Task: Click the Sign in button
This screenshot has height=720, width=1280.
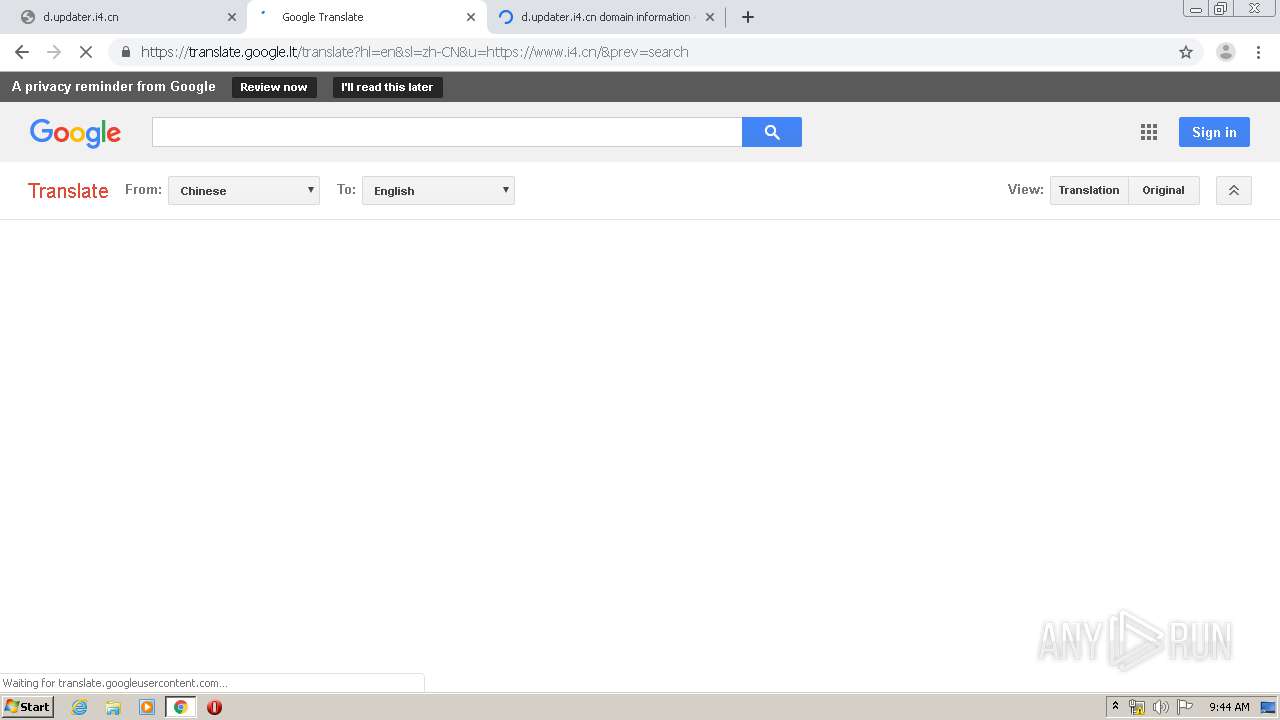Action: tap(1214, 132)
